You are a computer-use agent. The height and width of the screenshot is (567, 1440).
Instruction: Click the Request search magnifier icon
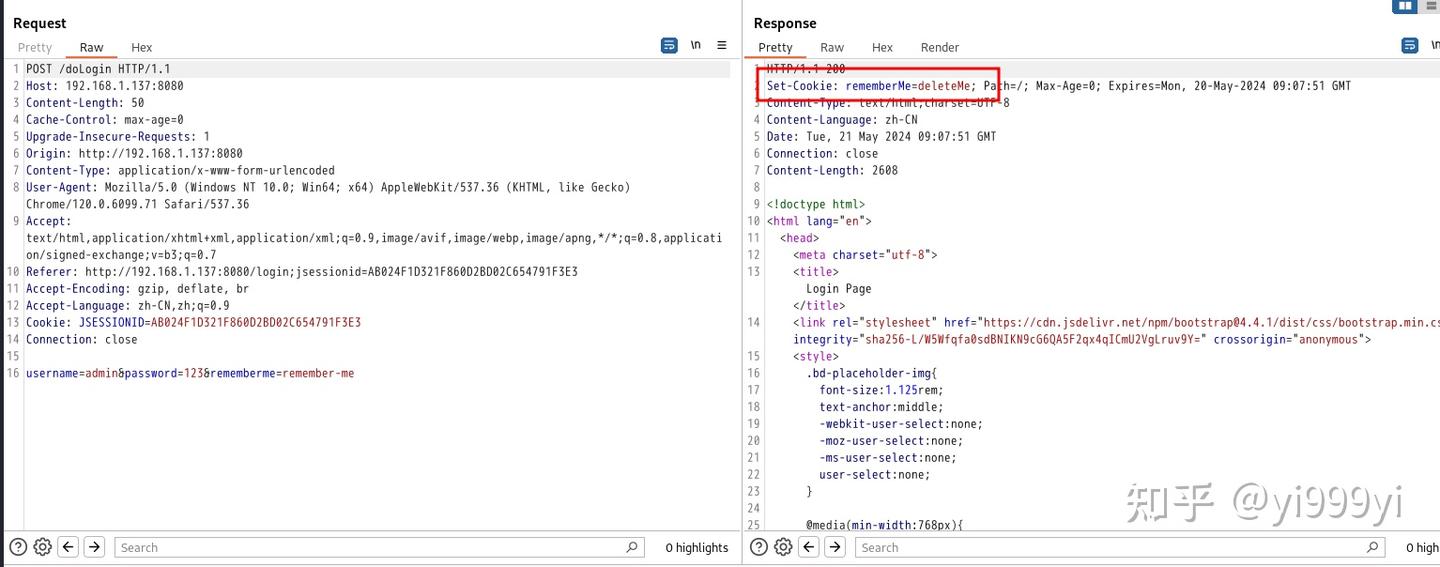click(x=632, y=547)
